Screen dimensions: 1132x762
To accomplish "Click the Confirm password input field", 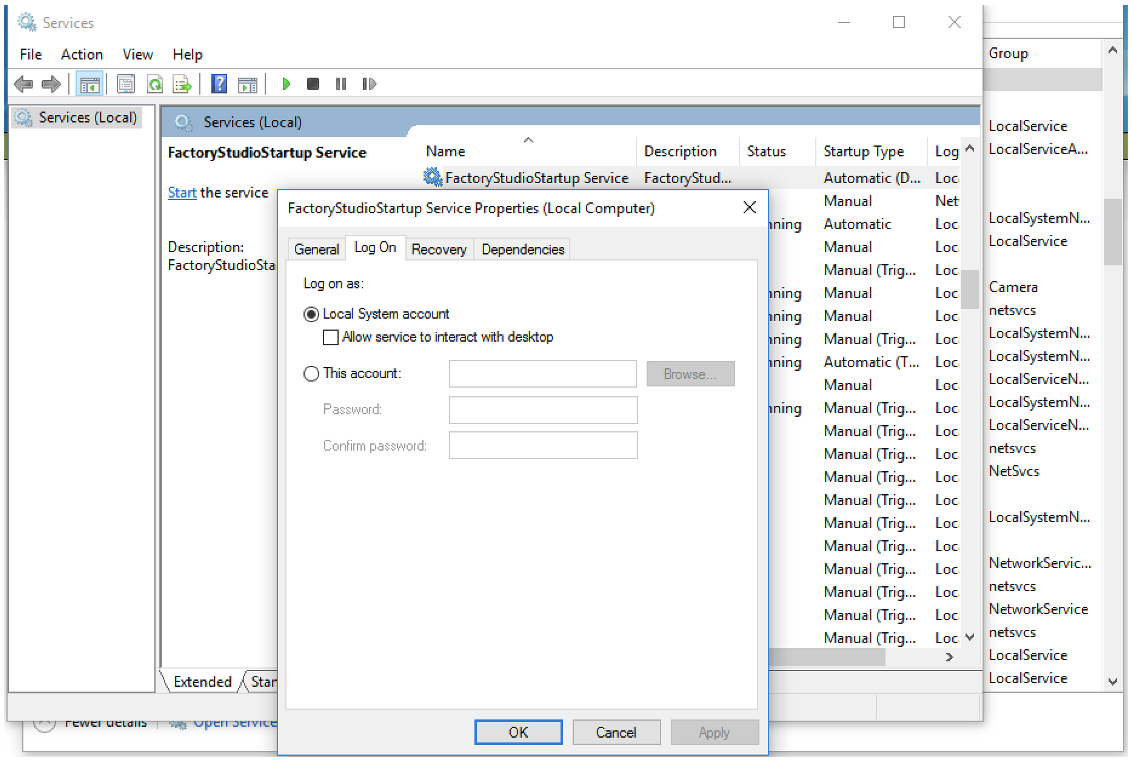I will click(543, 445).
